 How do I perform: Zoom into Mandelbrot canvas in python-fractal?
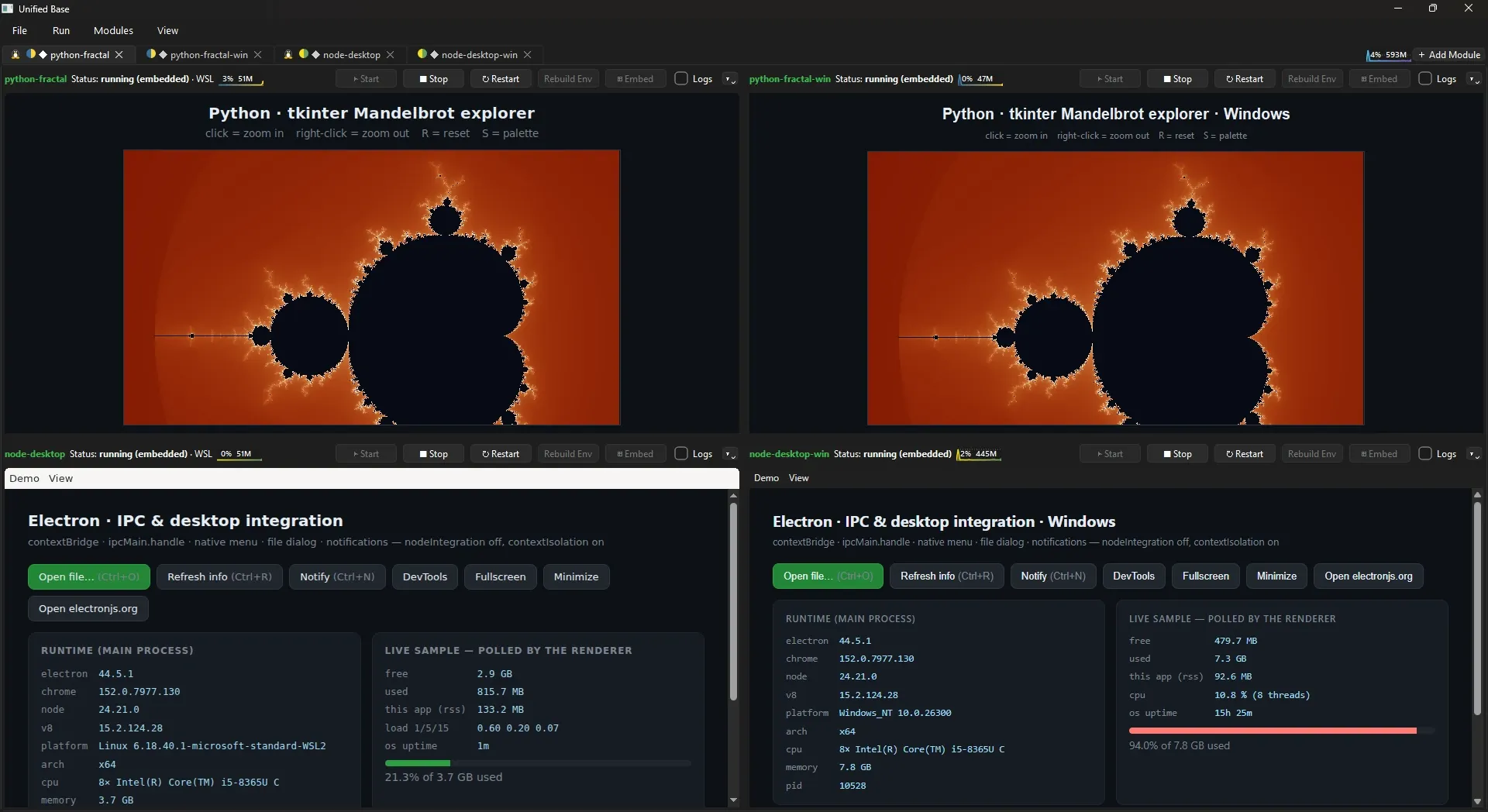(372, 287)
